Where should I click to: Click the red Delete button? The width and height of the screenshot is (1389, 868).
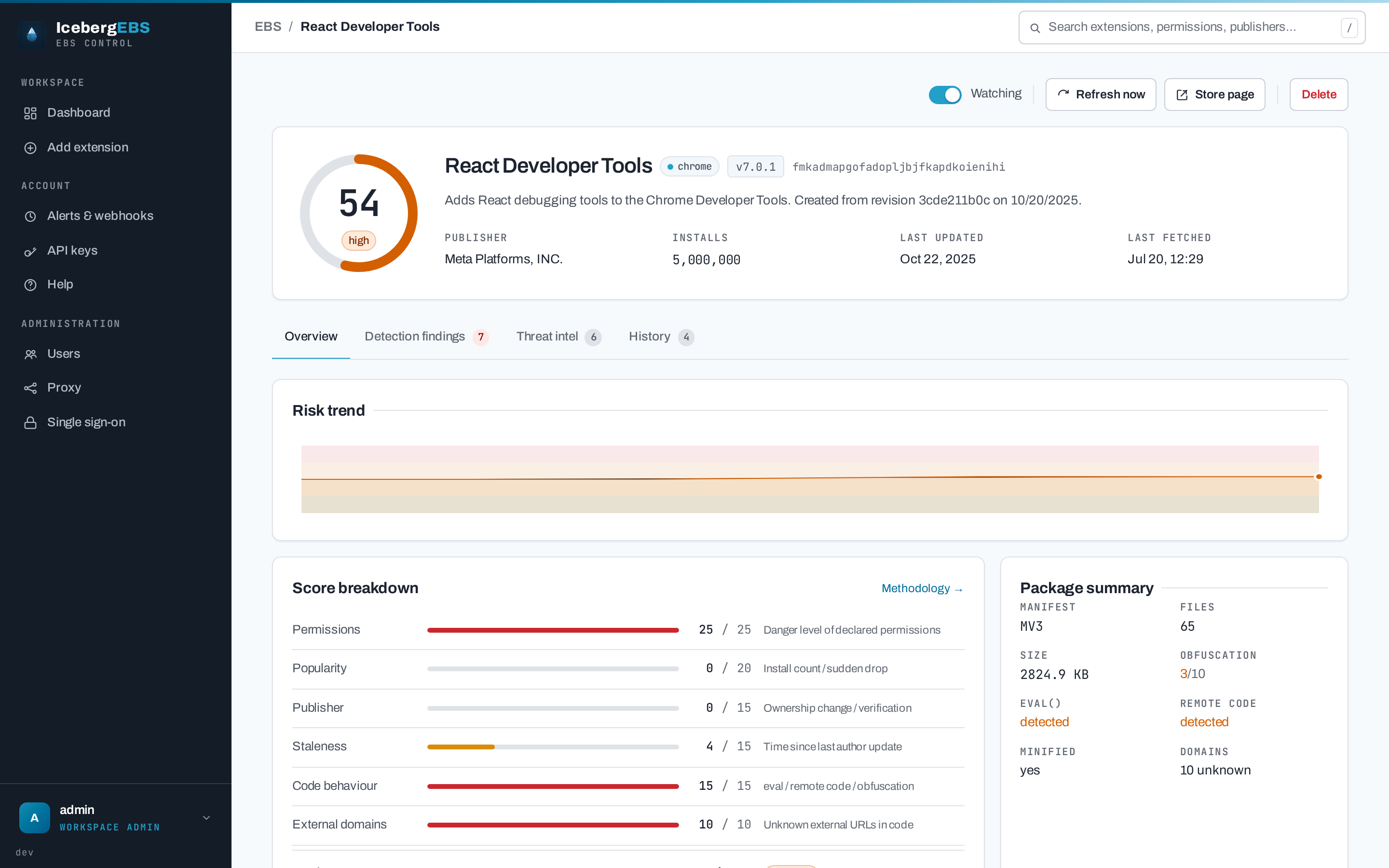pos(1319,94)
